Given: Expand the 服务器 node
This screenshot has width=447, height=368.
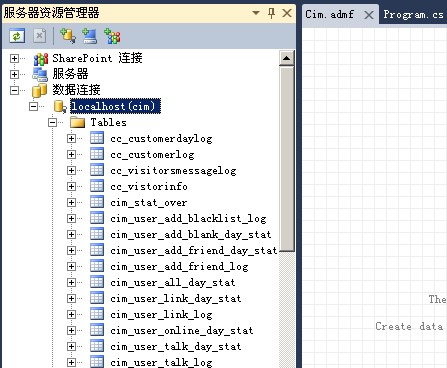Looking at the screenshot, I should (x=14, y=74).
